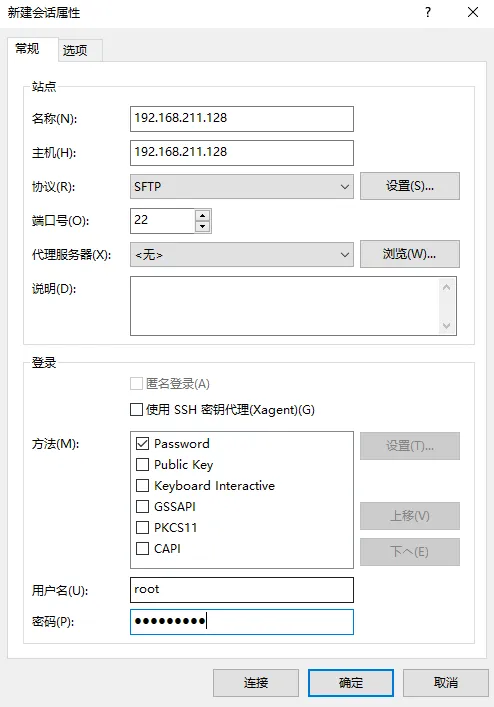Expand the 代理服务器 dropdown list
Image resolution: width=494 pixels, height=707 pixels.
(x=242, y=255)
